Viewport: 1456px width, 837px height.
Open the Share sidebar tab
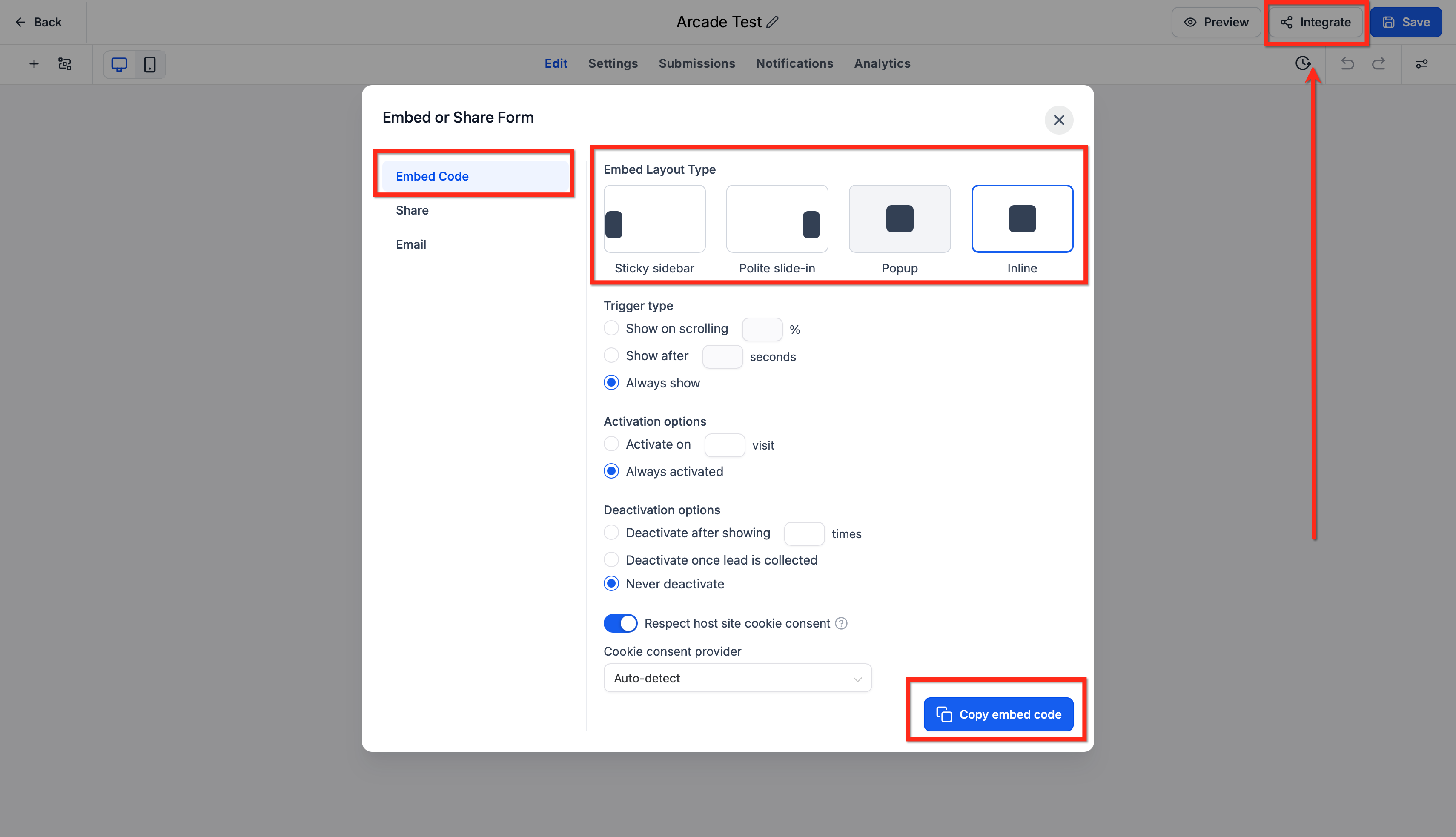click(x=475, y=210)
